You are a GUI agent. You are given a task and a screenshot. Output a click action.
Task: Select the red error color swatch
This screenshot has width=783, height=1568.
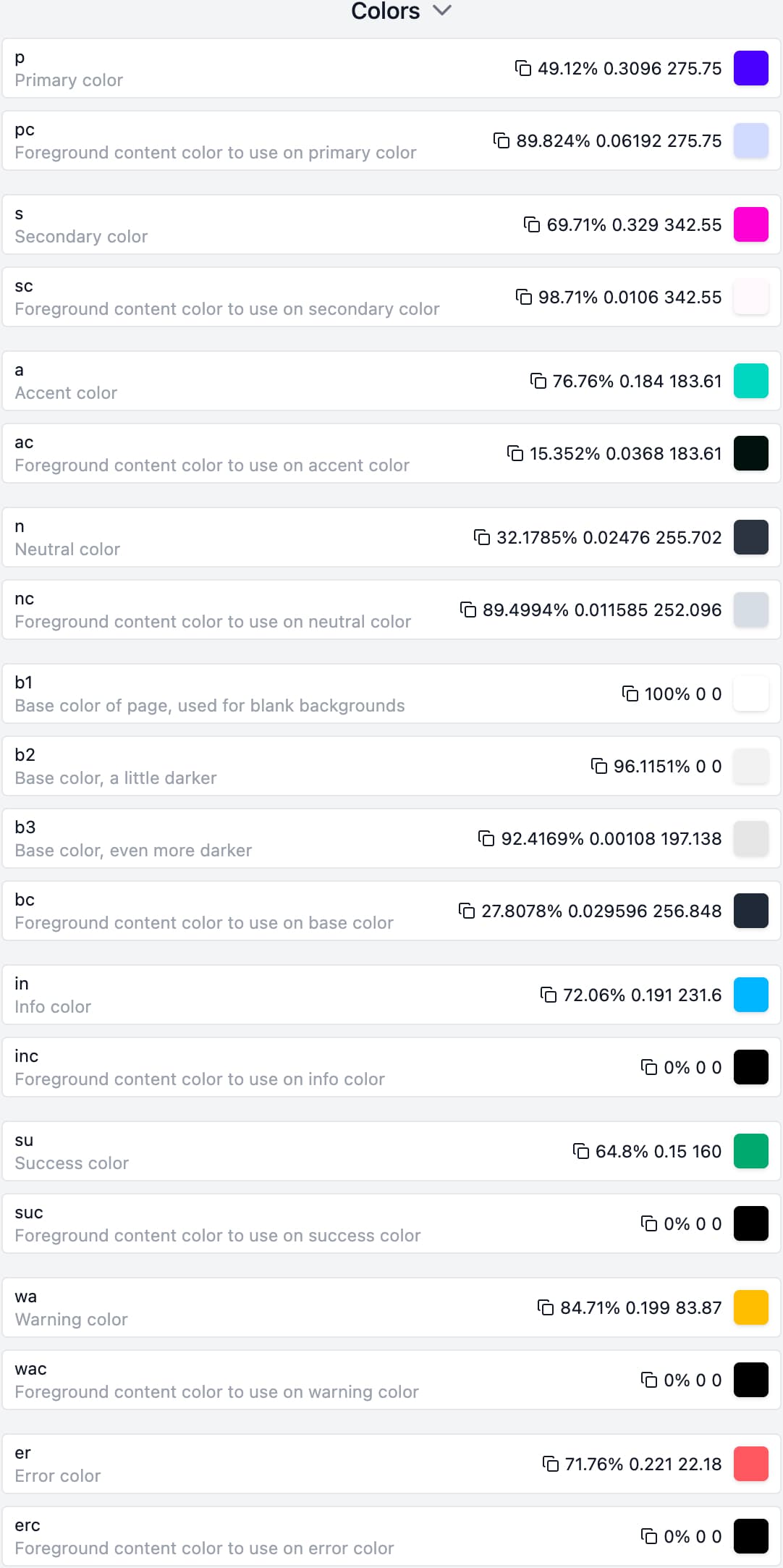click(751, 1464)
